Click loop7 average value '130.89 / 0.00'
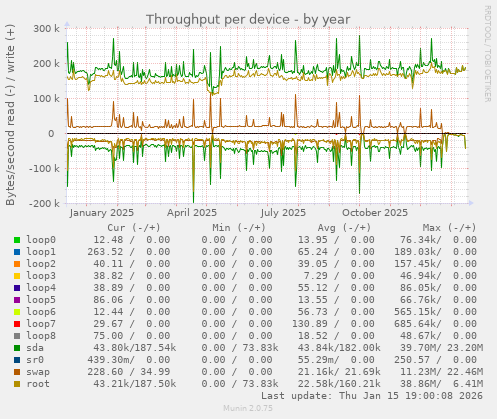 point(333,324)
